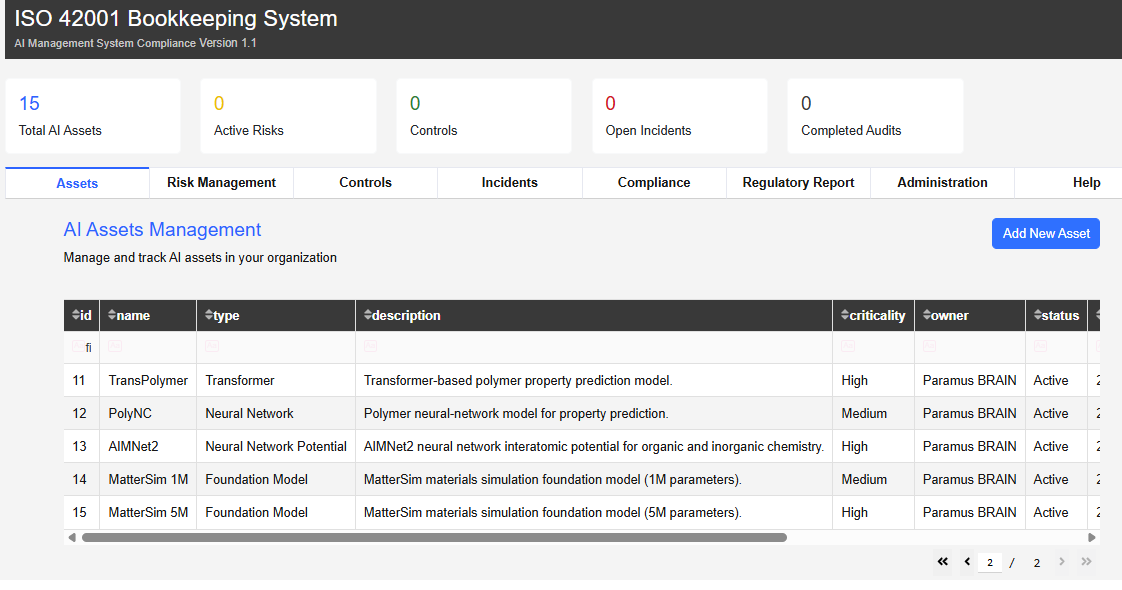This screenshot has width=1122, height=590.
Task: Open the Assets tab
Action: pos(77,183)
